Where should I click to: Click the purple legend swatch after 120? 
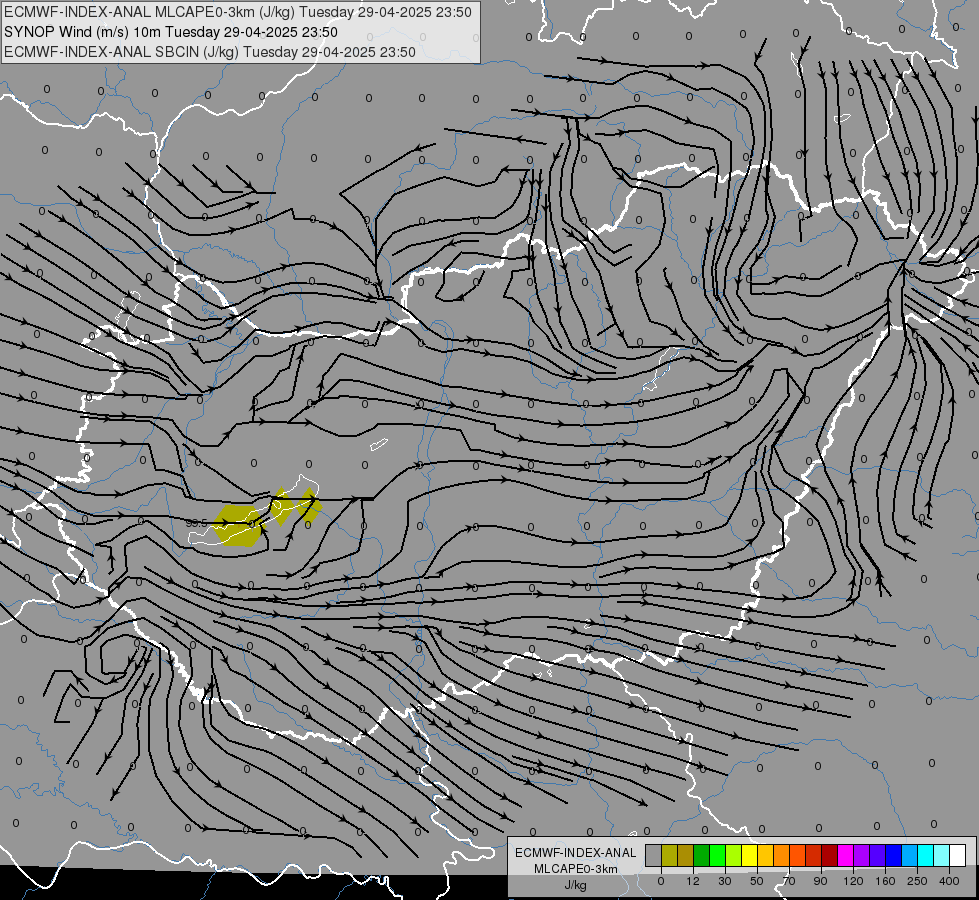(x=862, y=855)
